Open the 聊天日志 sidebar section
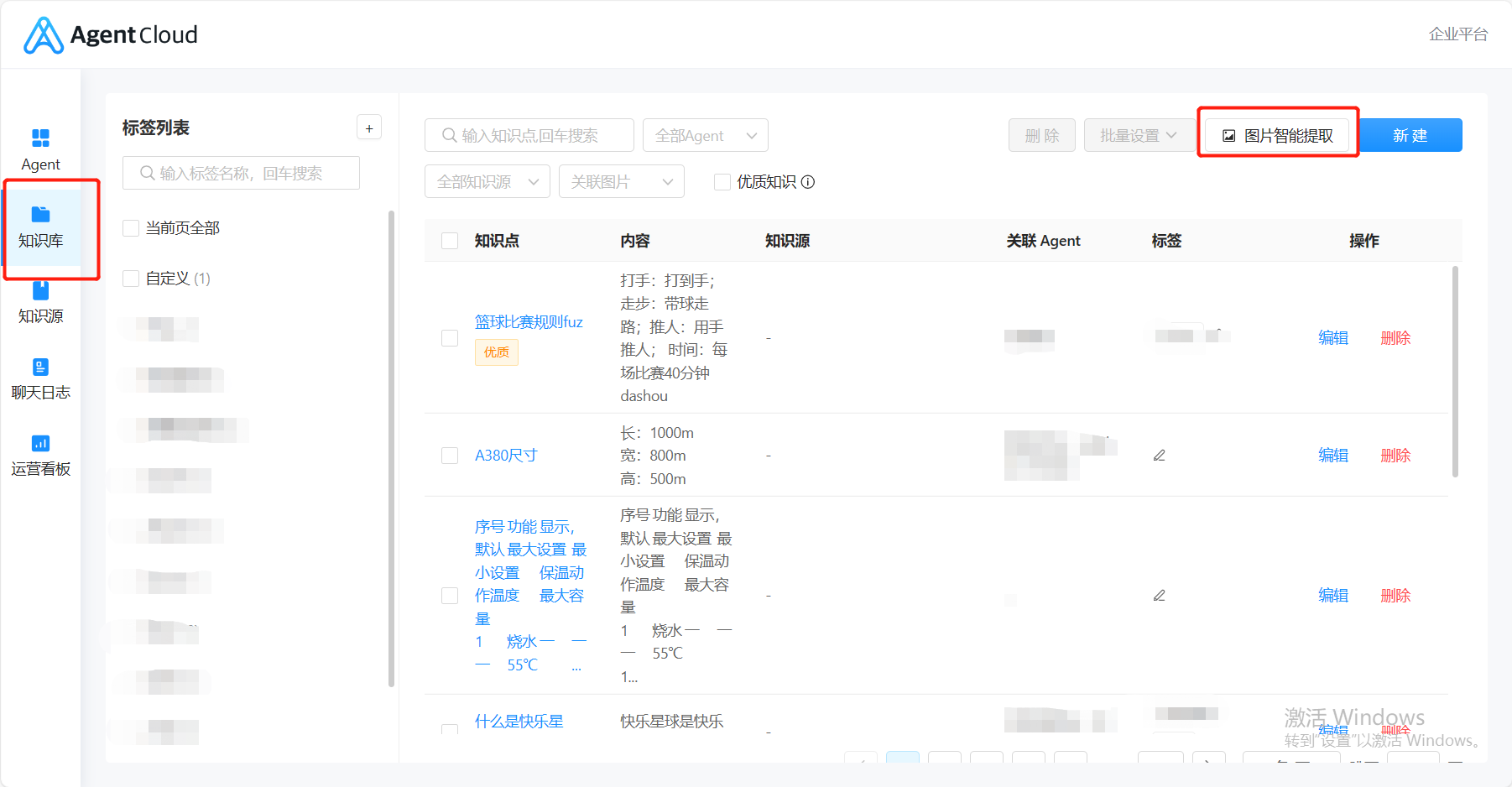 point(40,379)
